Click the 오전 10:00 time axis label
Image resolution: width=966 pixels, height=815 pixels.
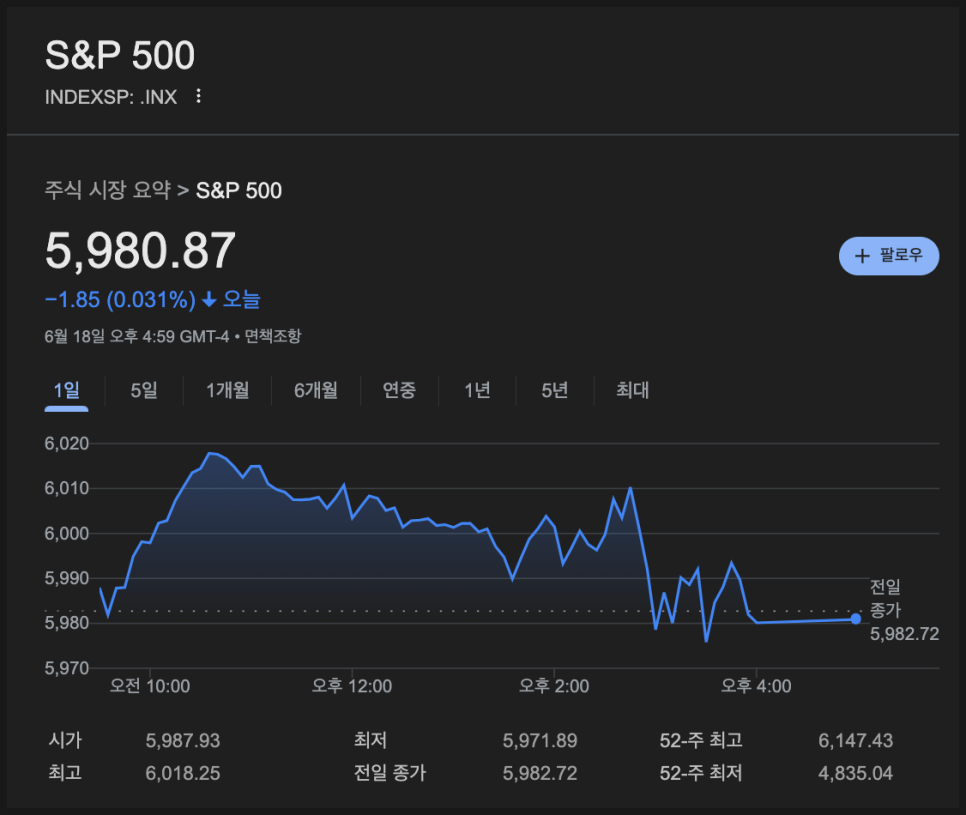(x=150, y=686)
